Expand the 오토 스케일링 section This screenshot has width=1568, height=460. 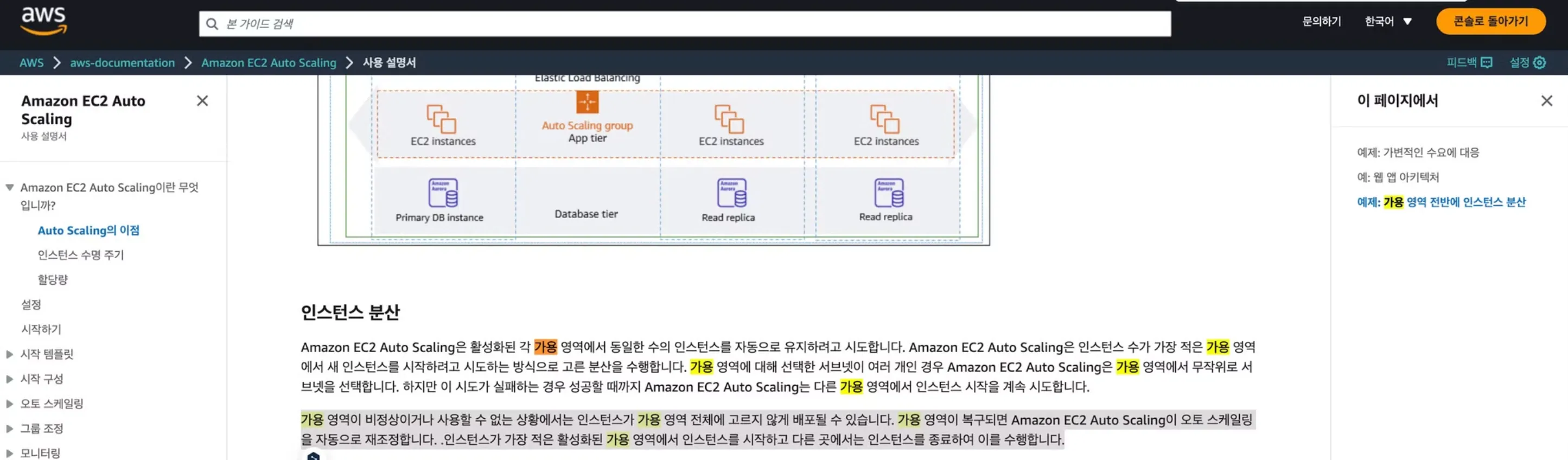point(10,404)
